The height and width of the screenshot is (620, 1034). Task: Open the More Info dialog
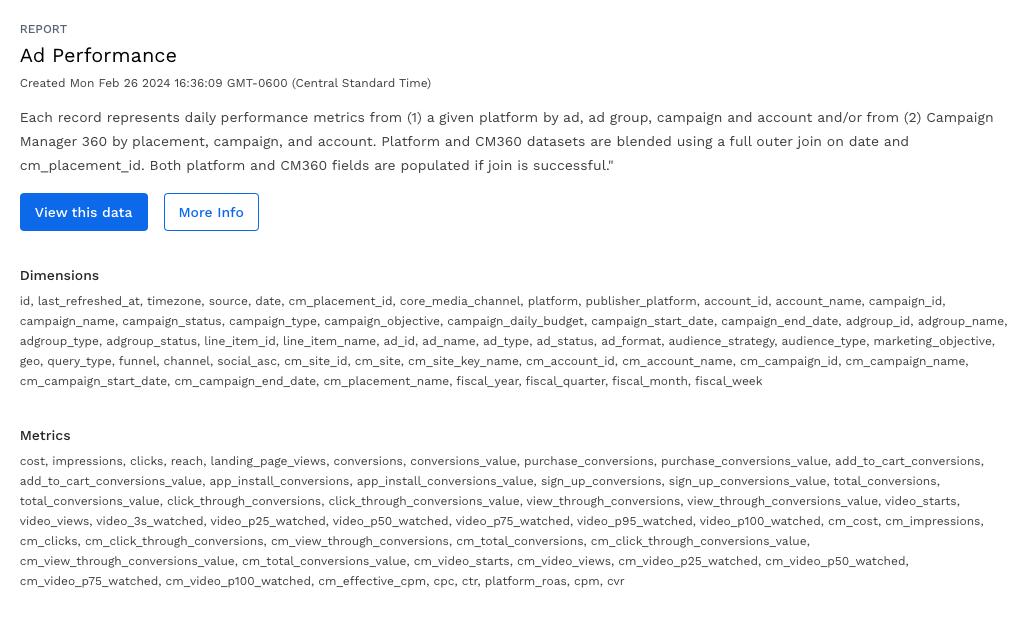[x=210, y=212]
